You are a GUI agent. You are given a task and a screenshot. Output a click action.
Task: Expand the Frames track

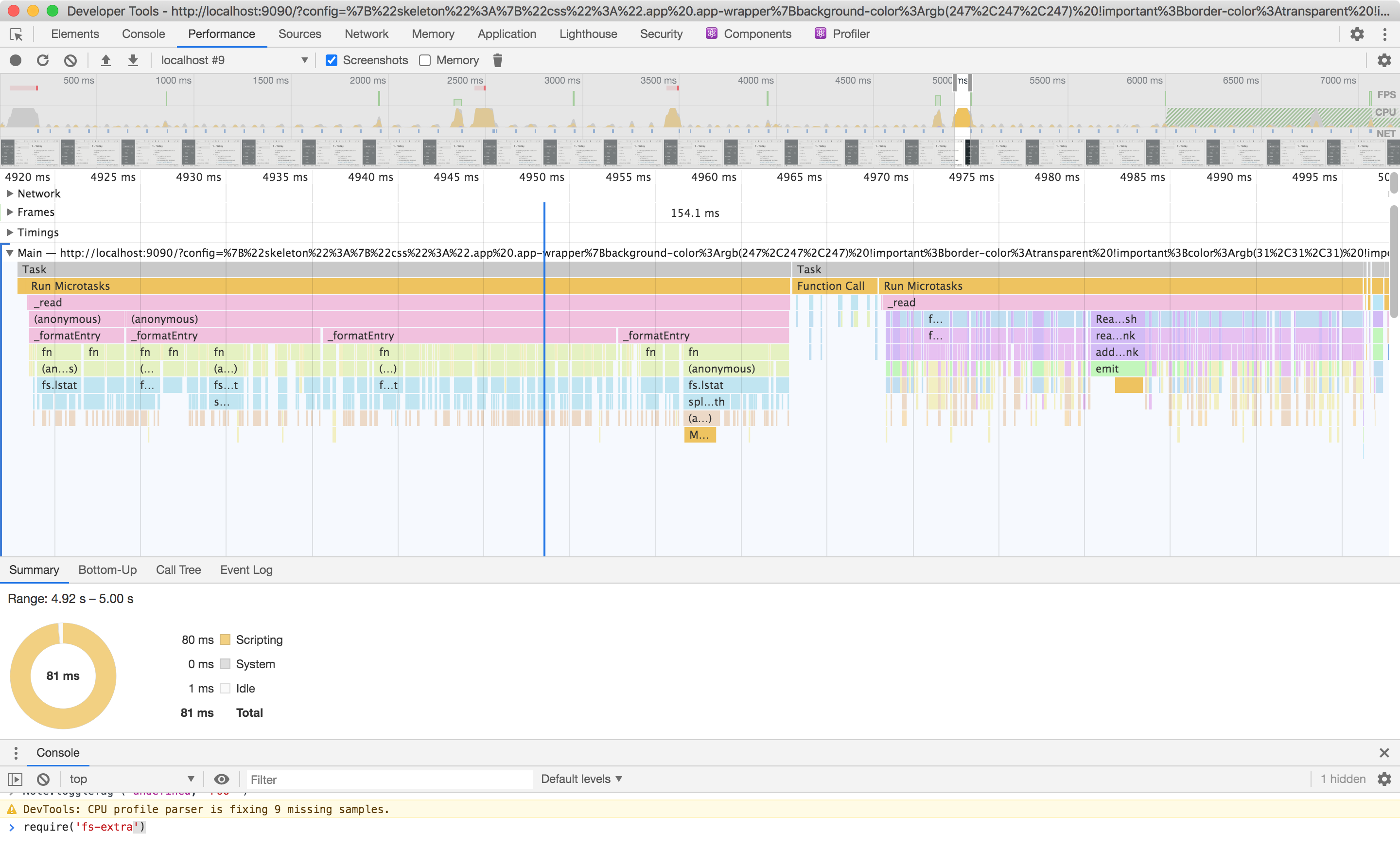click(x=10, y=212)
